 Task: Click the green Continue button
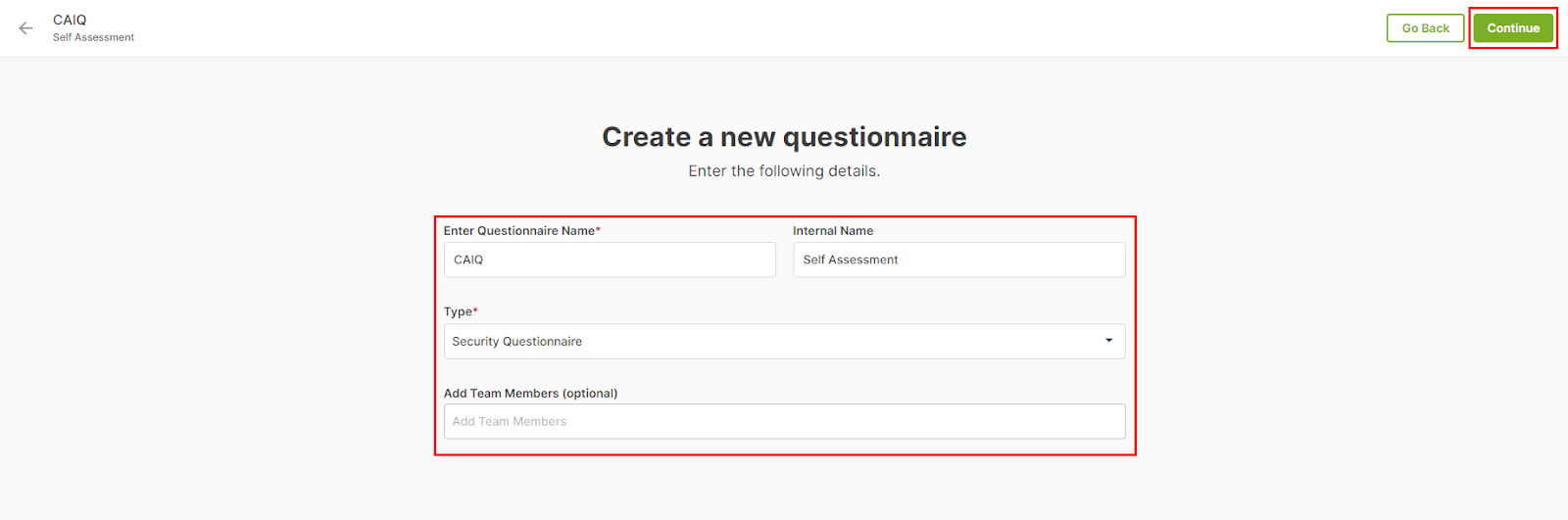[x=1513, y=28]
